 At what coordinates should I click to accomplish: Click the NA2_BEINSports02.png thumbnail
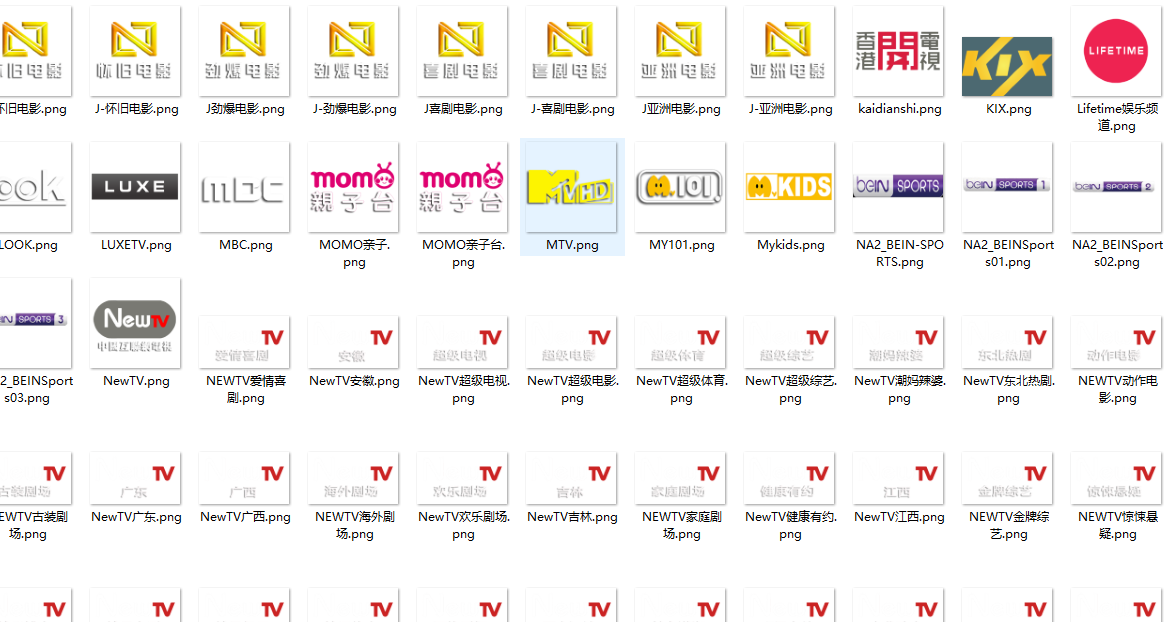pos(1116,187)
